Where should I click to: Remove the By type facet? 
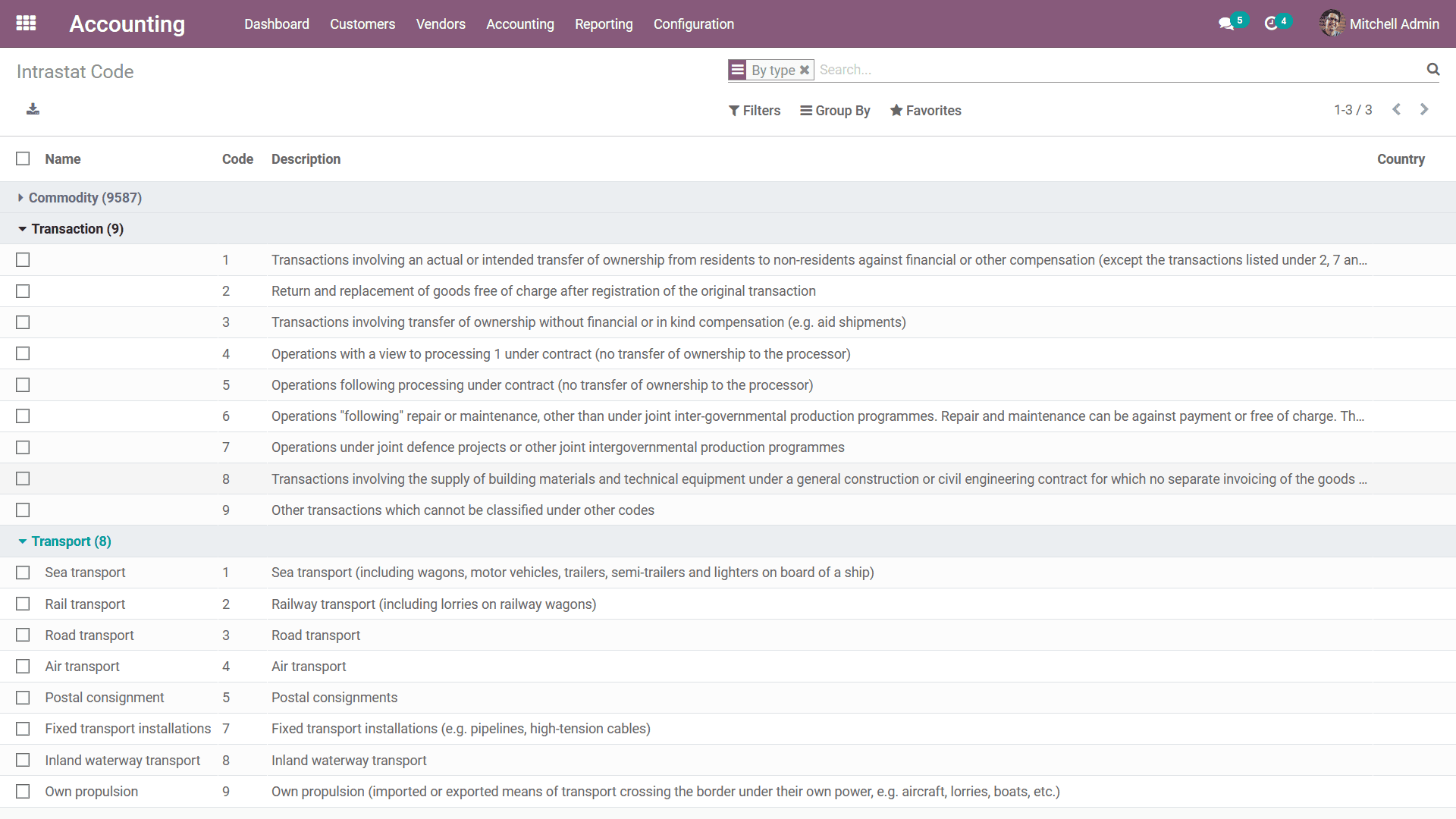click(805, 71)
